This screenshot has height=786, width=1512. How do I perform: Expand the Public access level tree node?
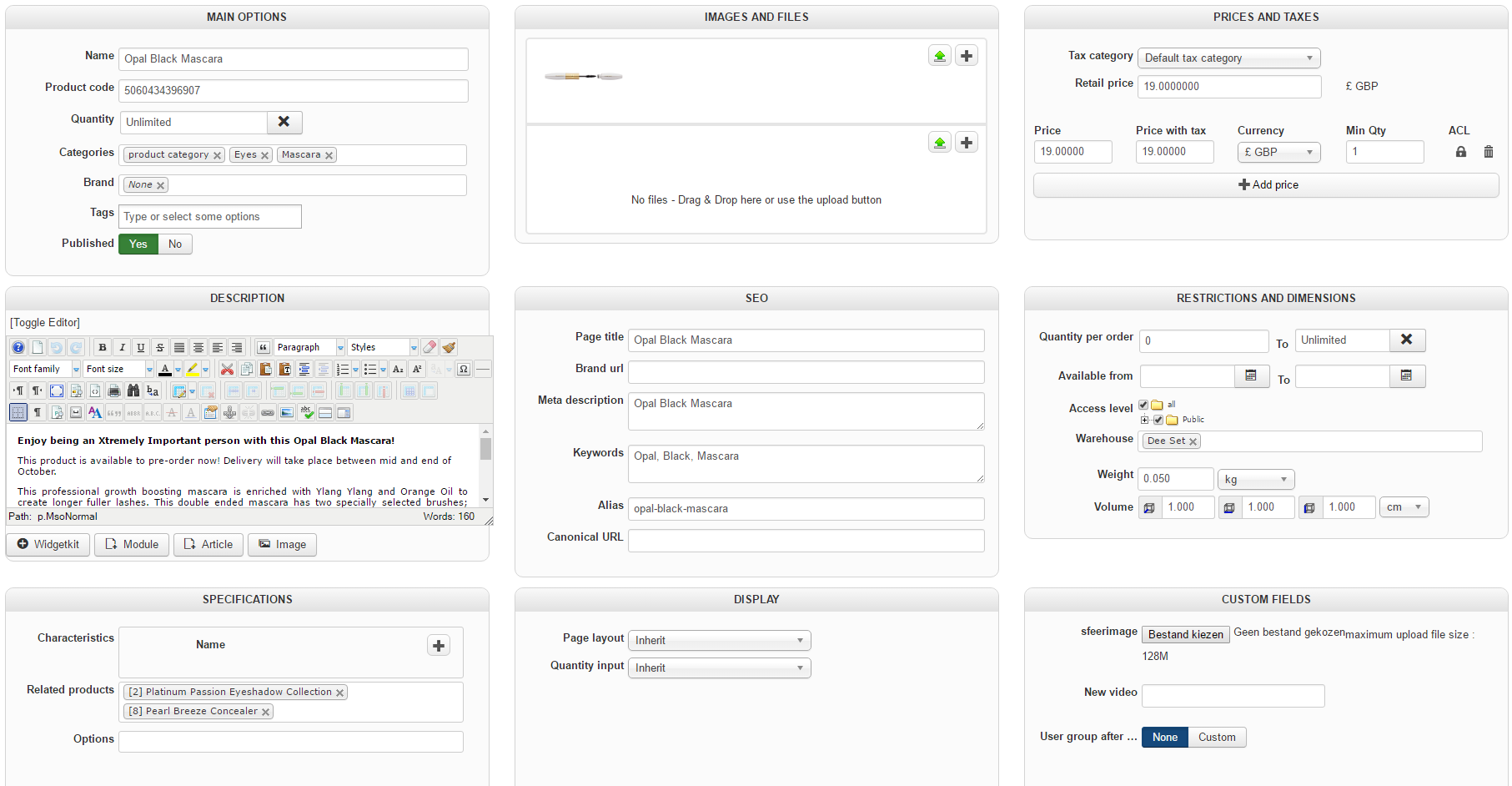pyautogui.click(x=1145, y=420)
